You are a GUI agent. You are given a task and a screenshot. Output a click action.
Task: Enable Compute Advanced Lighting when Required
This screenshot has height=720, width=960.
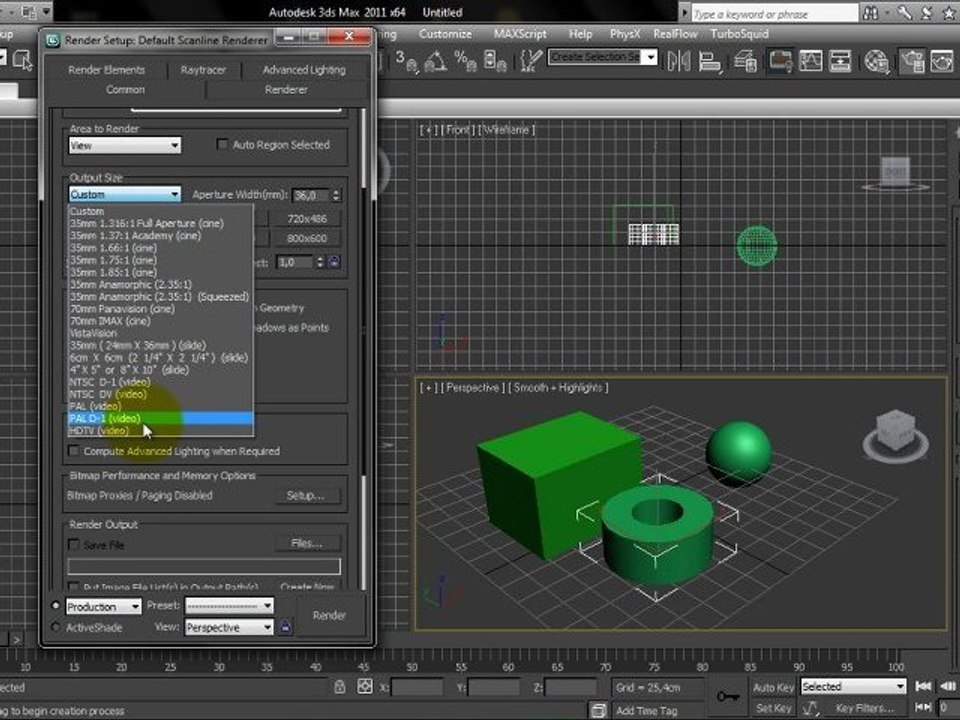(74, 451)
